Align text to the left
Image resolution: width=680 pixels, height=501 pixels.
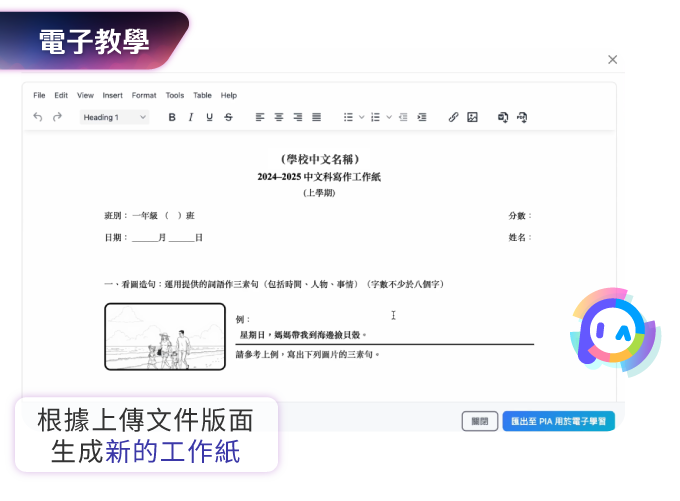(260, 117)
